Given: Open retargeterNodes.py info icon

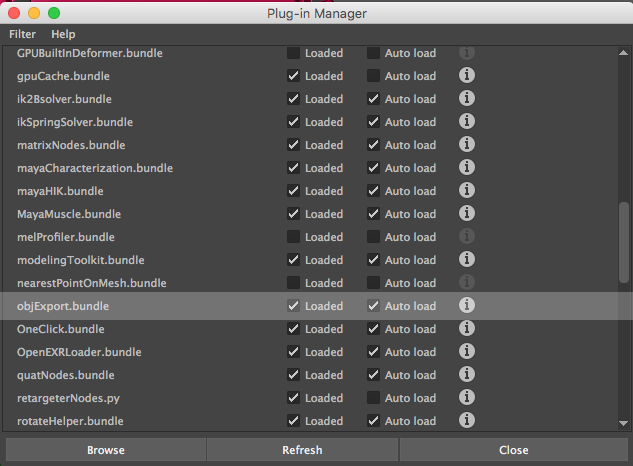Looking at the screenshot, I should coord(467,398).
